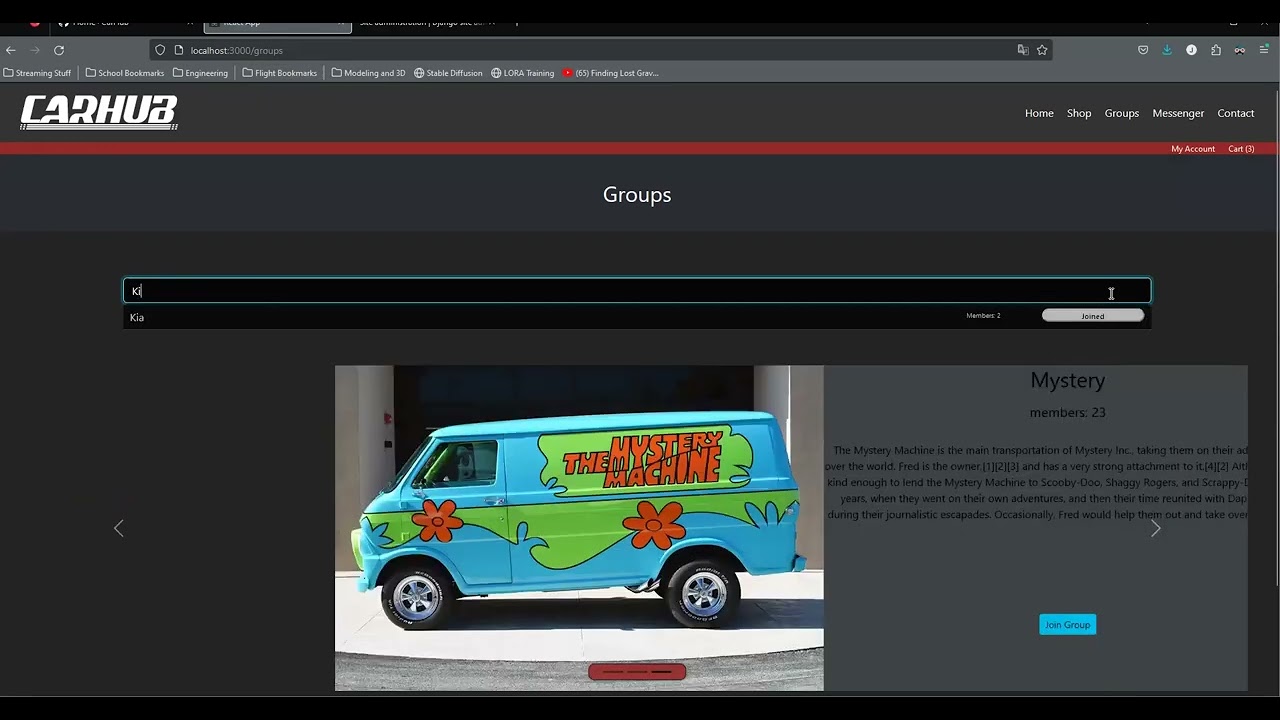Show previous group with left carousel arrow
The image size is (1280, 720).
118,528
